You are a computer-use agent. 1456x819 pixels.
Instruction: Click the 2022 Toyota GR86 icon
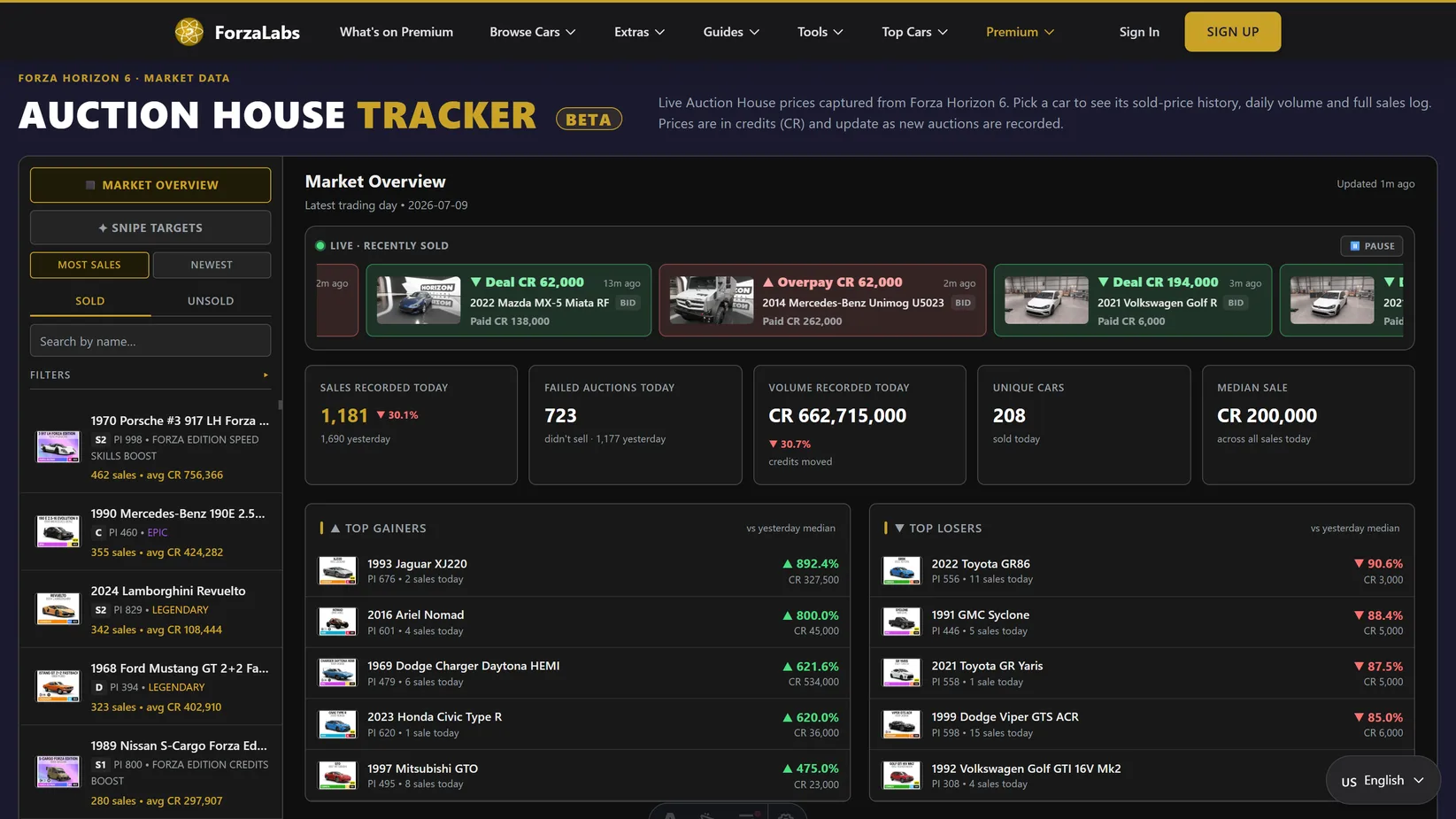point(901,571)
